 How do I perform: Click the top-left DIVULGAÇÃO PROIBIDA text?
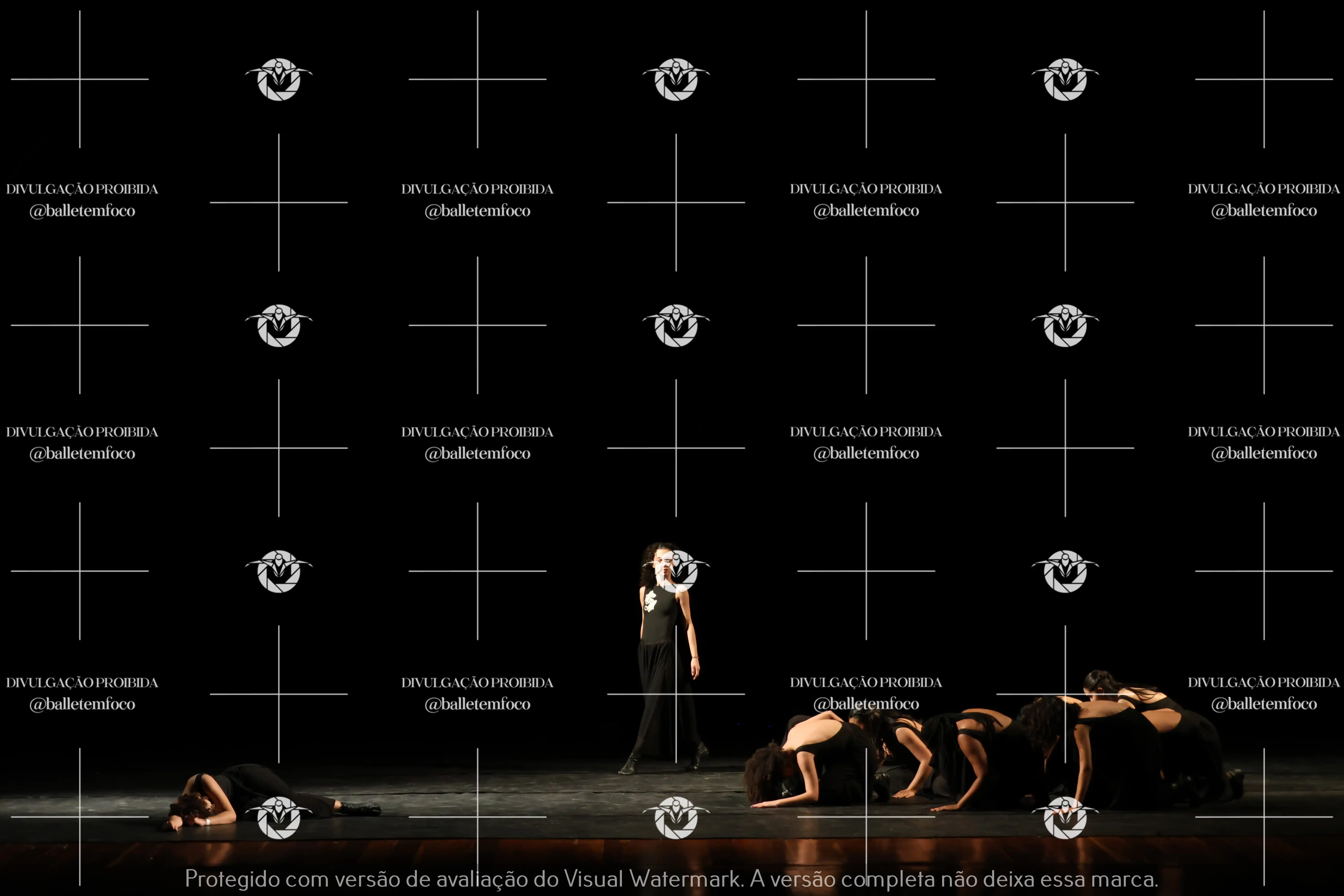click(x=82, y=189)
